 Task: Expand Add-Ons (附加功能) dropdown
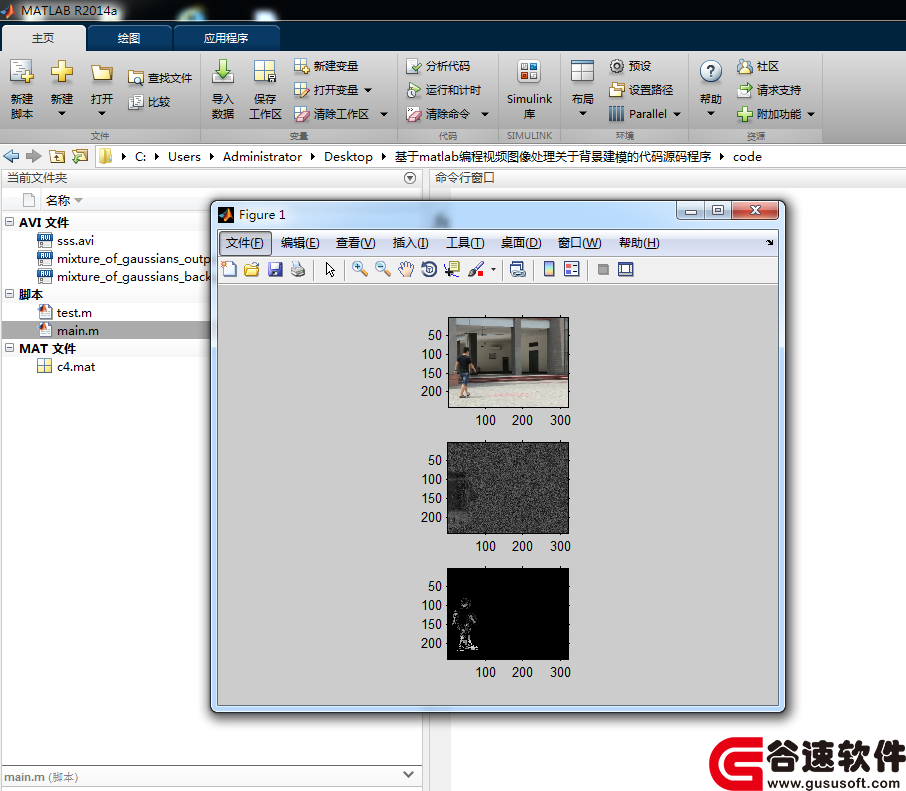click(811, 114)
